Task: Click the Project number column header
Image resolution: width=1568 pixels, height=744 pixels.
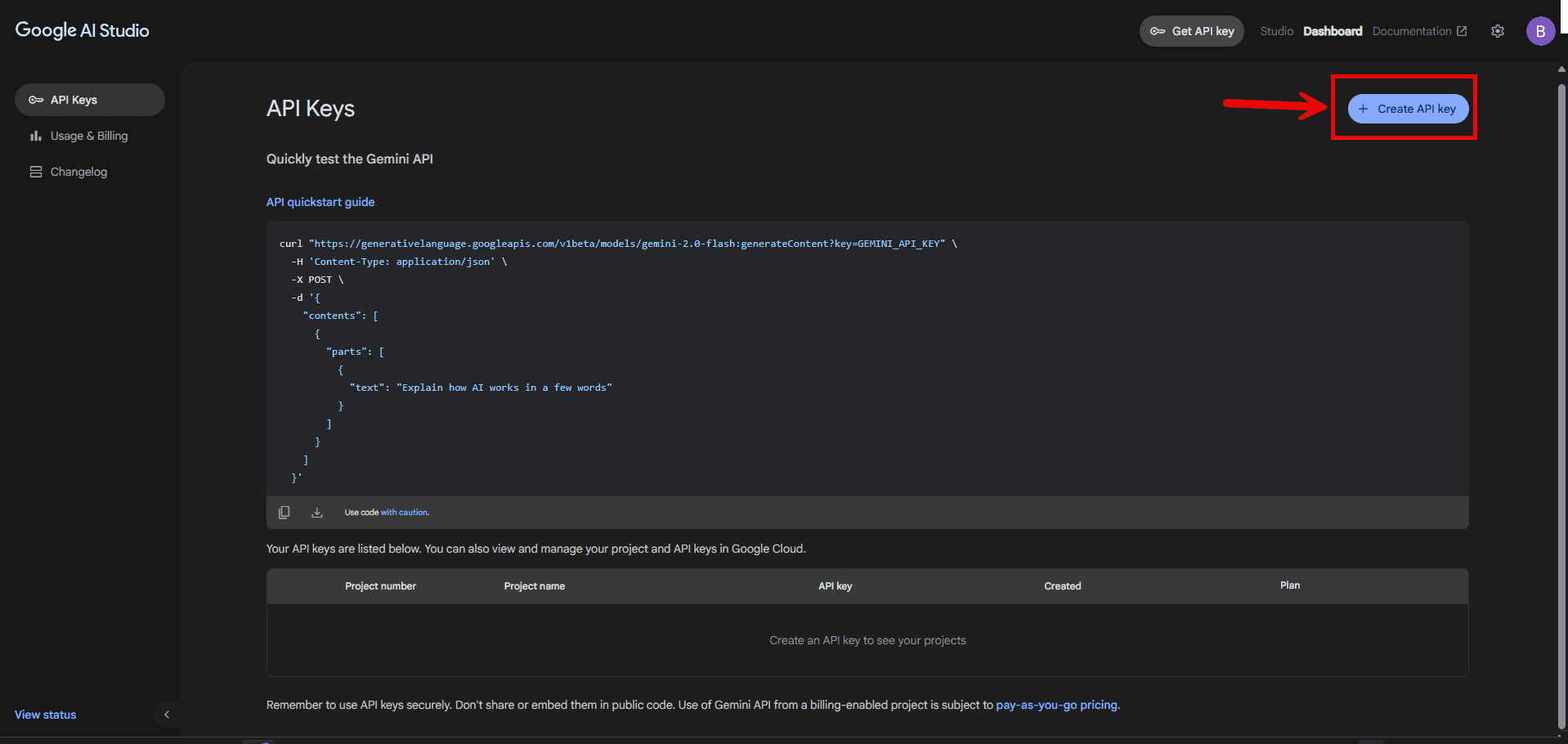Action: coord(380,586)
